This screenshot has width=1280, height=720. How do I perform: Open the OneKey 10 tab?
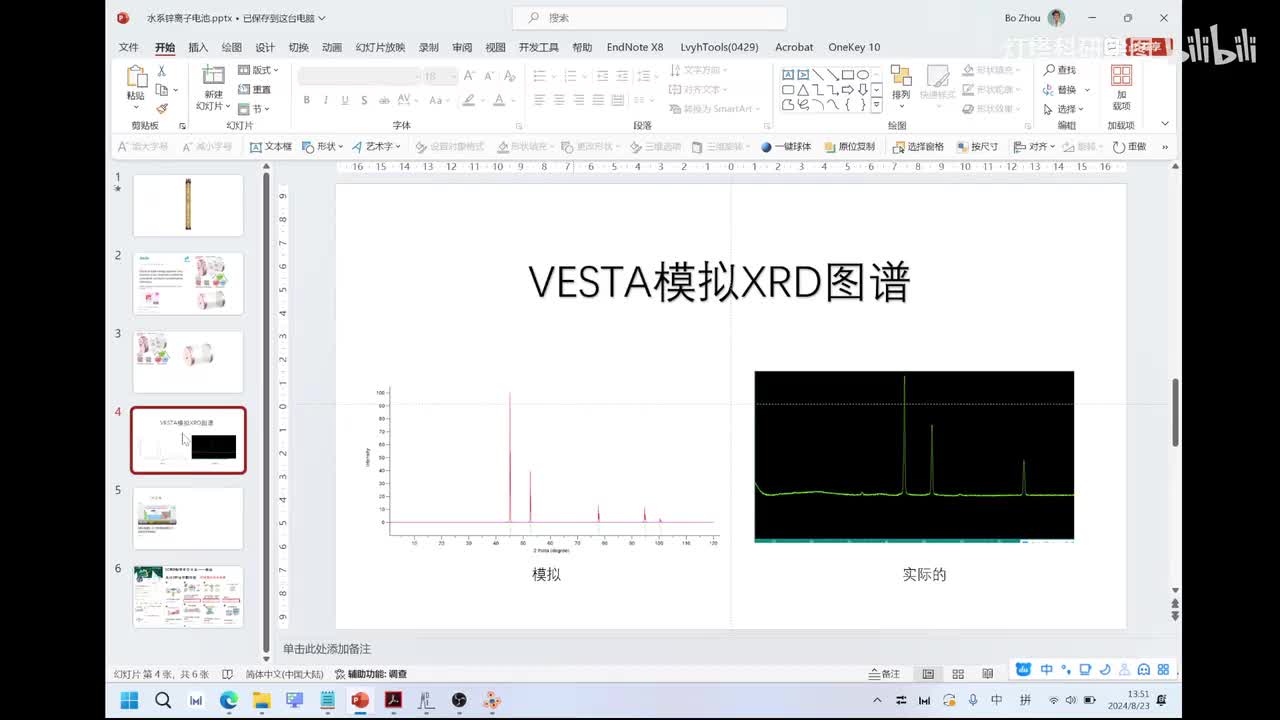(x=854, y=47)
